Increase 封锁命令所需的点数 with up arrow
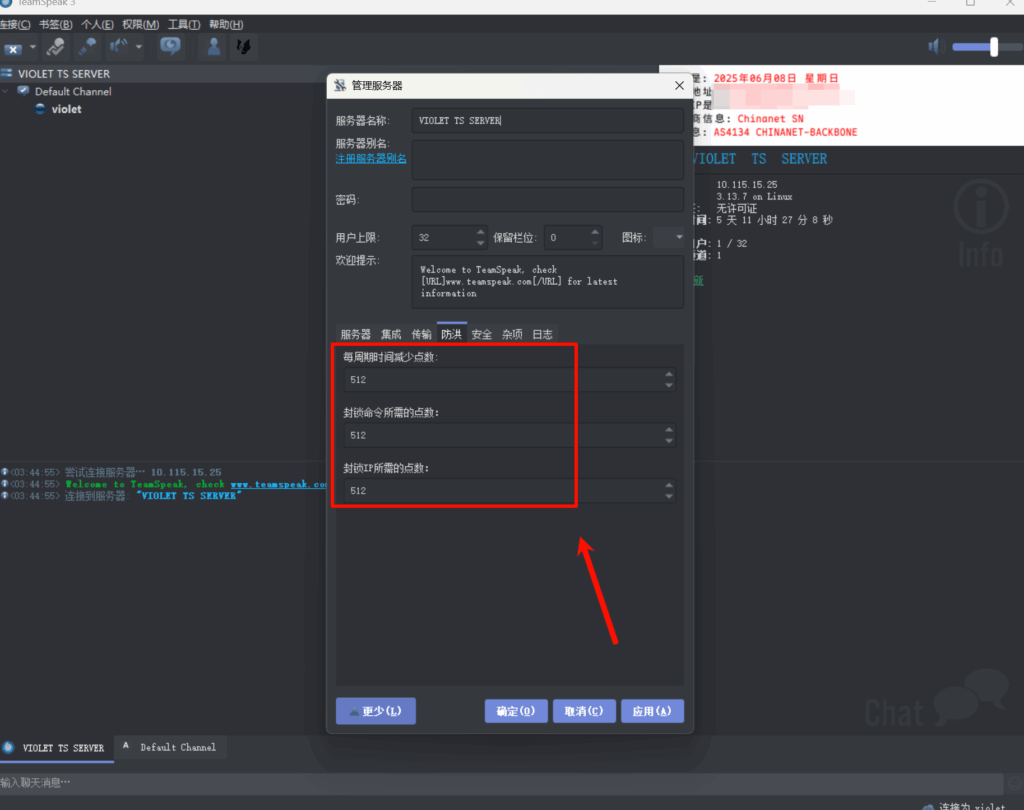 pos(669,430)
